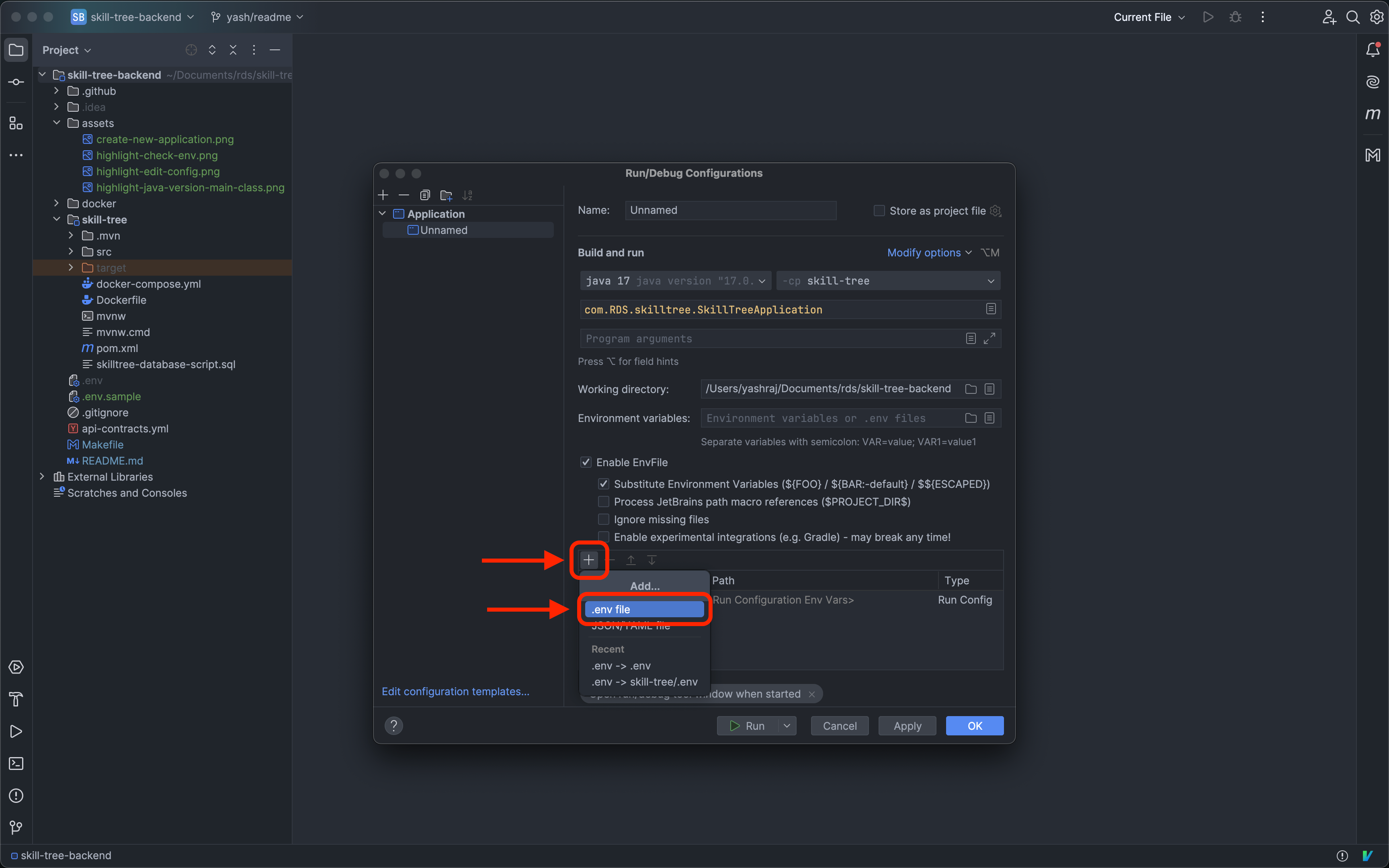The image size is (1389, 868).
Task: Open the Run button dropdown arrow
Action: tap(787, 726)
